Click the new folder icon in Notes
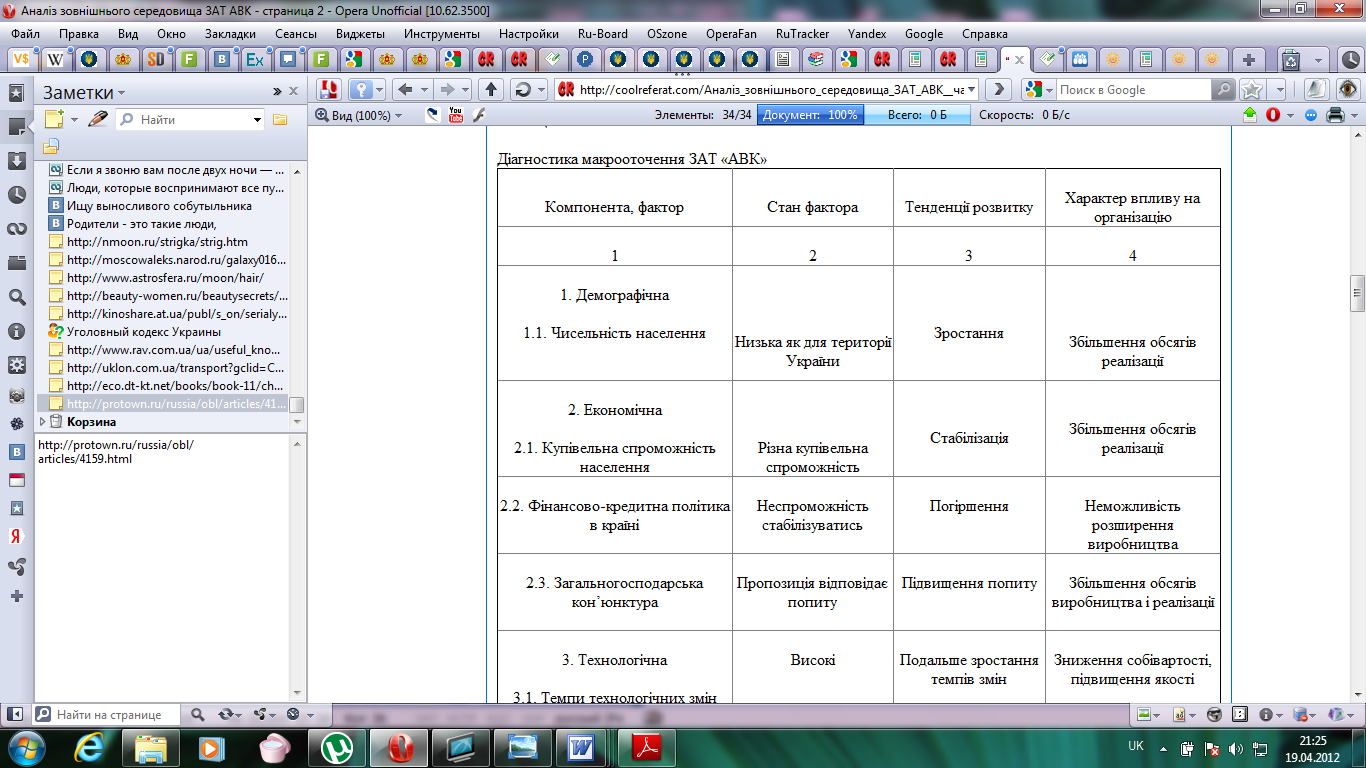 coord(280,119)
